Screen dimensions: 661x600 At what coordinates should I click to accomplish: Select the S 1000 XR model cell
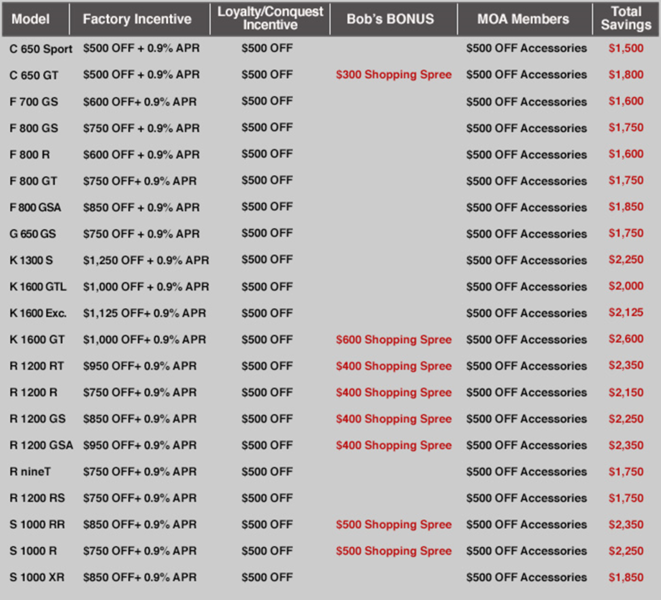(x=37, y=577)
